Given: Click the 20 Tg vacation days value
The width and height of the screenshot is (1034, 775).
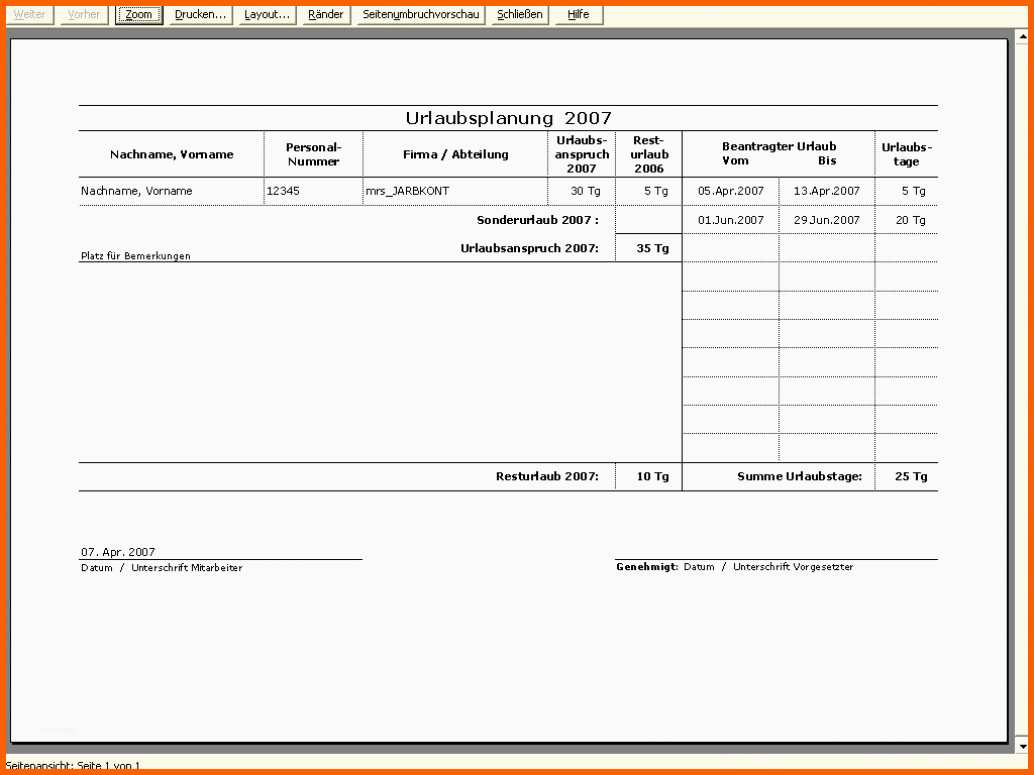Looking at the screenshot, I should click(911, 220).
